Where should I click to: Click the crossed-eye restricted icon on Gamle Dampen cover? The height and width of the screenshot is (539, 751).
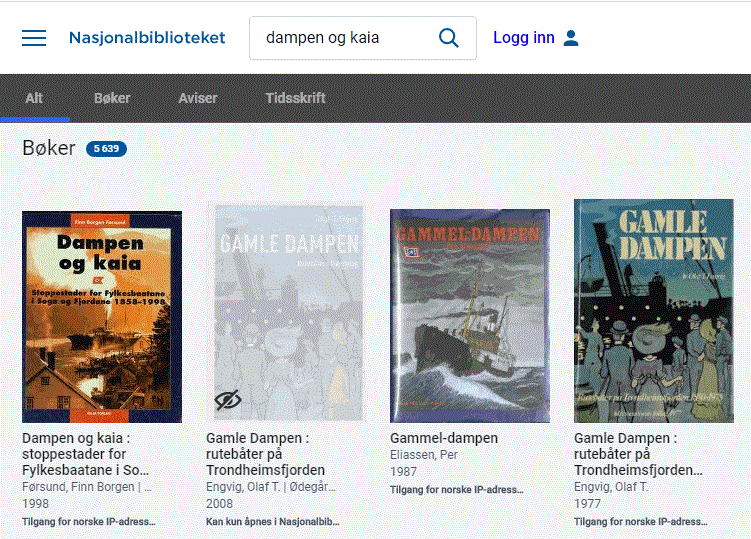[228, 400]
